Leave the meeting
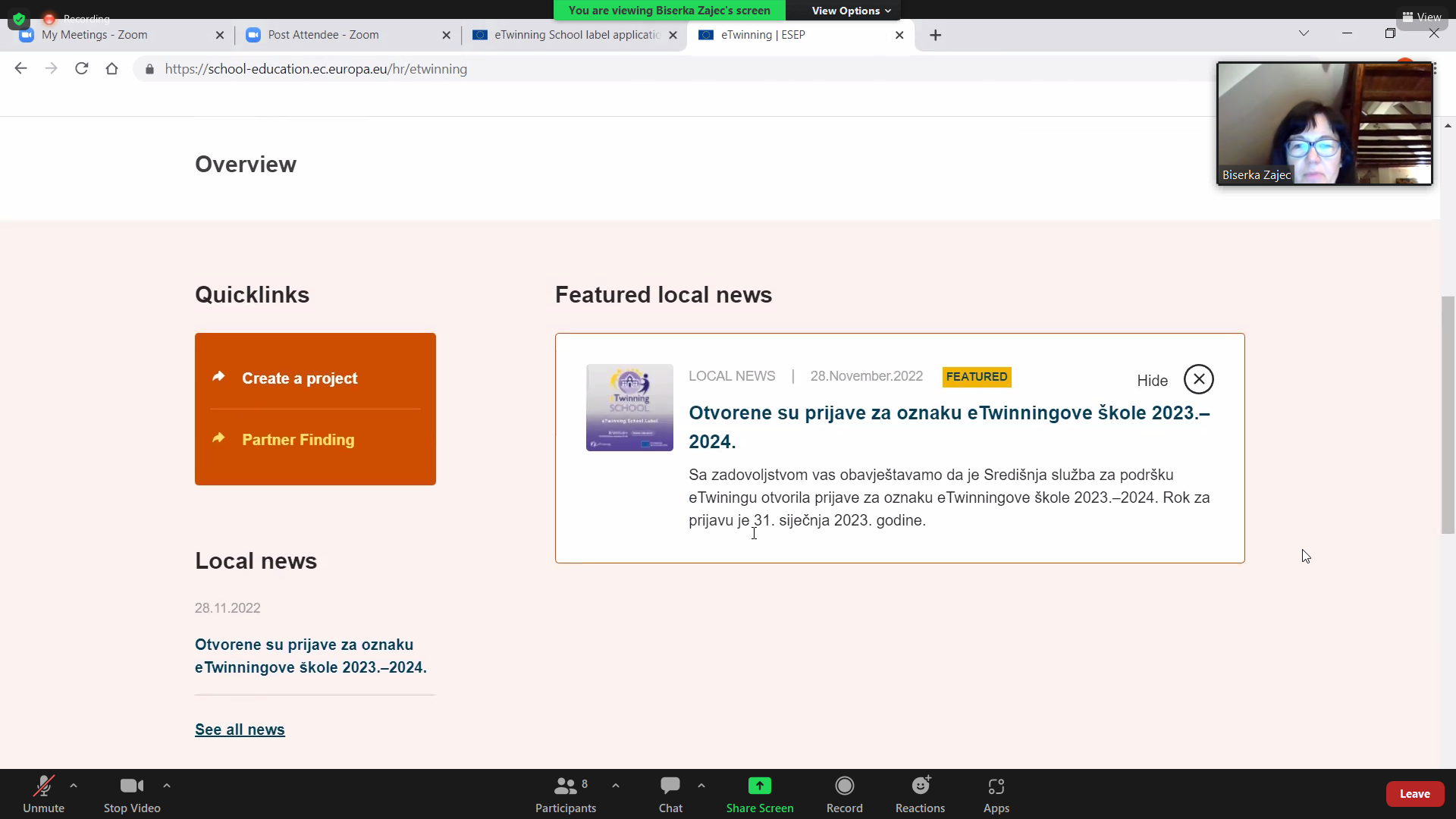The width and height of the screenshot is (1456, 819). (x=1415, y=794)
